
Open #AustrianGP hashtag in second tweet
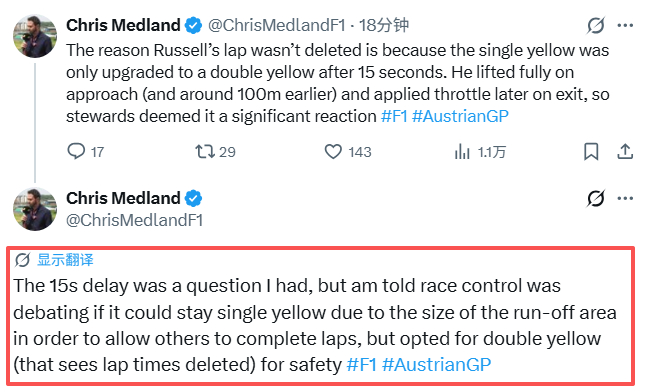pyautogui.click(x=437, y=365)
